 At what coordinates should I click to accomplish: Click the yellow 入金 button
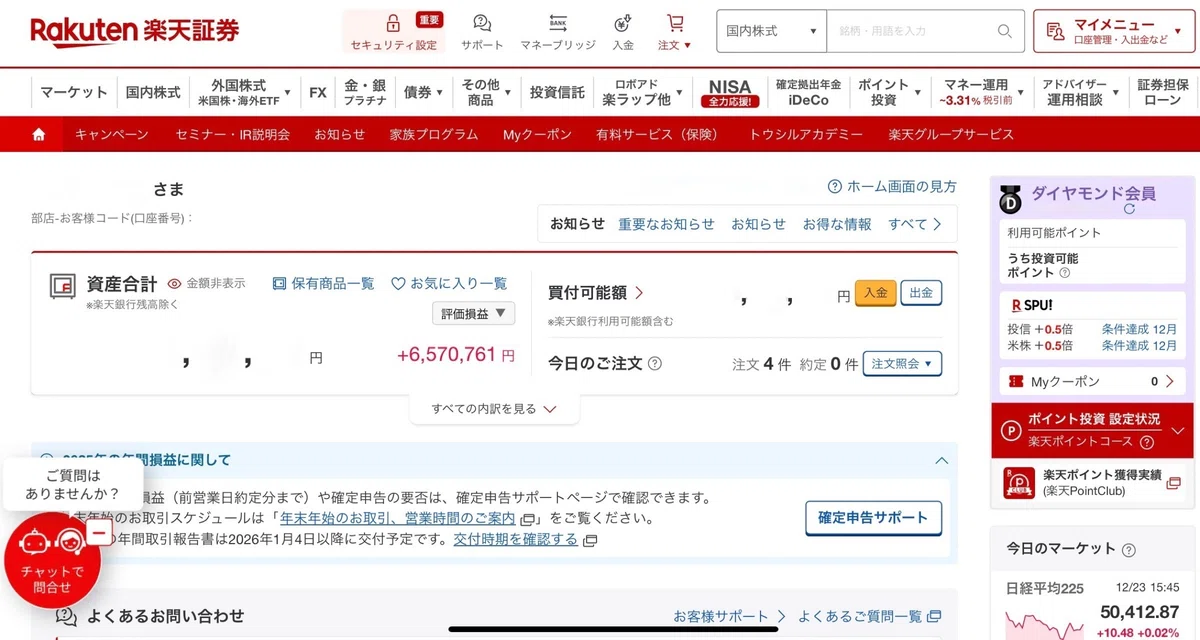pyautogui.click(x=875, y=293)
